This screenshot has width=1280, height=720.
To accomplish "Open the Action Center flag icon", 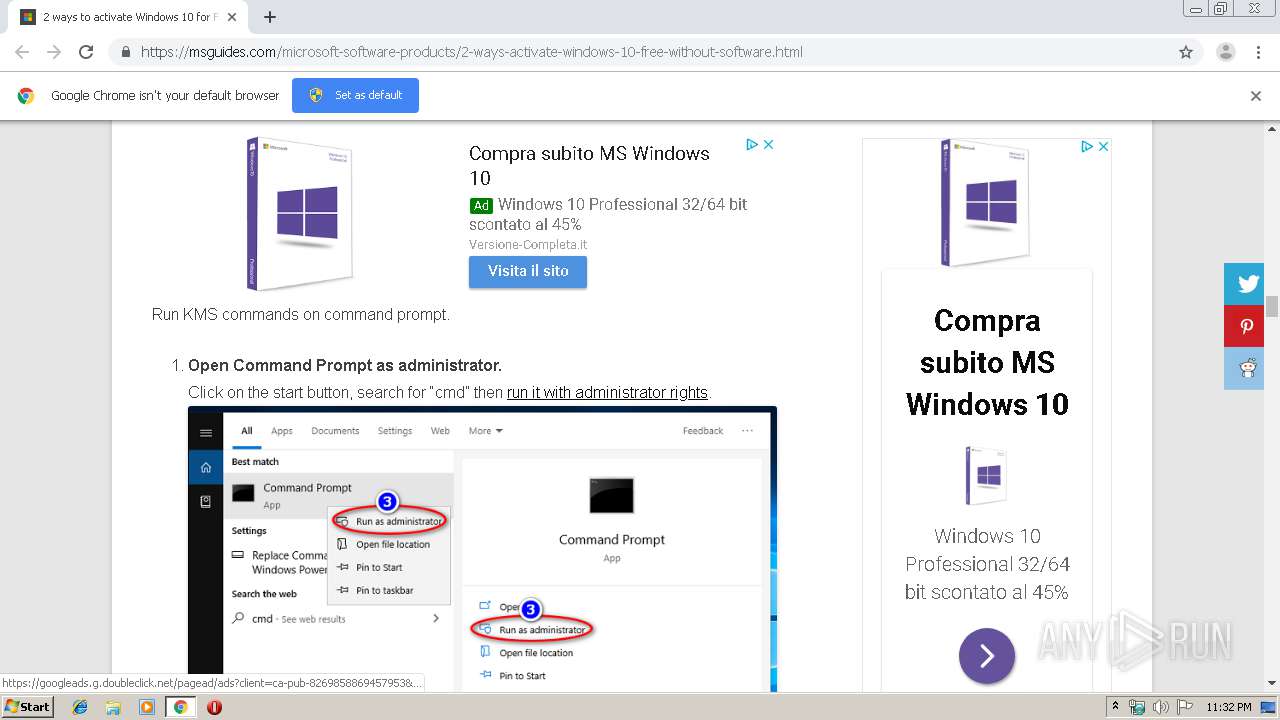I will tap(1183, 707).
